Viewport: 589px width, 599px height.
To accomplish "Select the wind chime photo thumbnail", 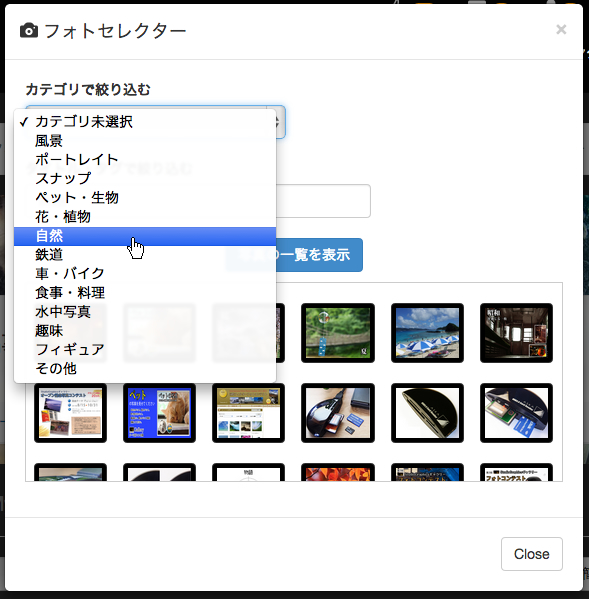I will click(338, 333).
